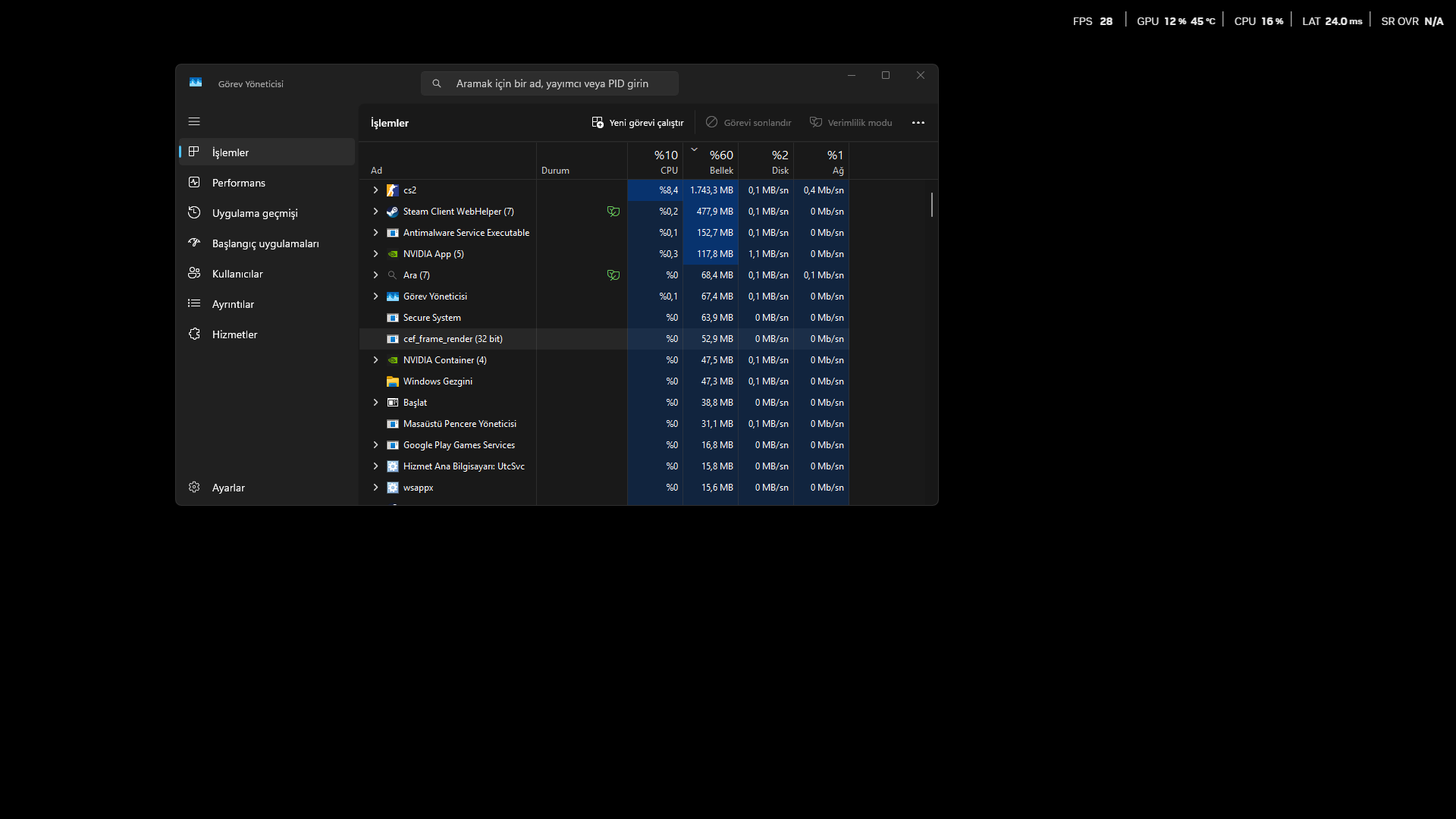Click the SR OVR N/A overlay readout

(x=1412, y=21)
